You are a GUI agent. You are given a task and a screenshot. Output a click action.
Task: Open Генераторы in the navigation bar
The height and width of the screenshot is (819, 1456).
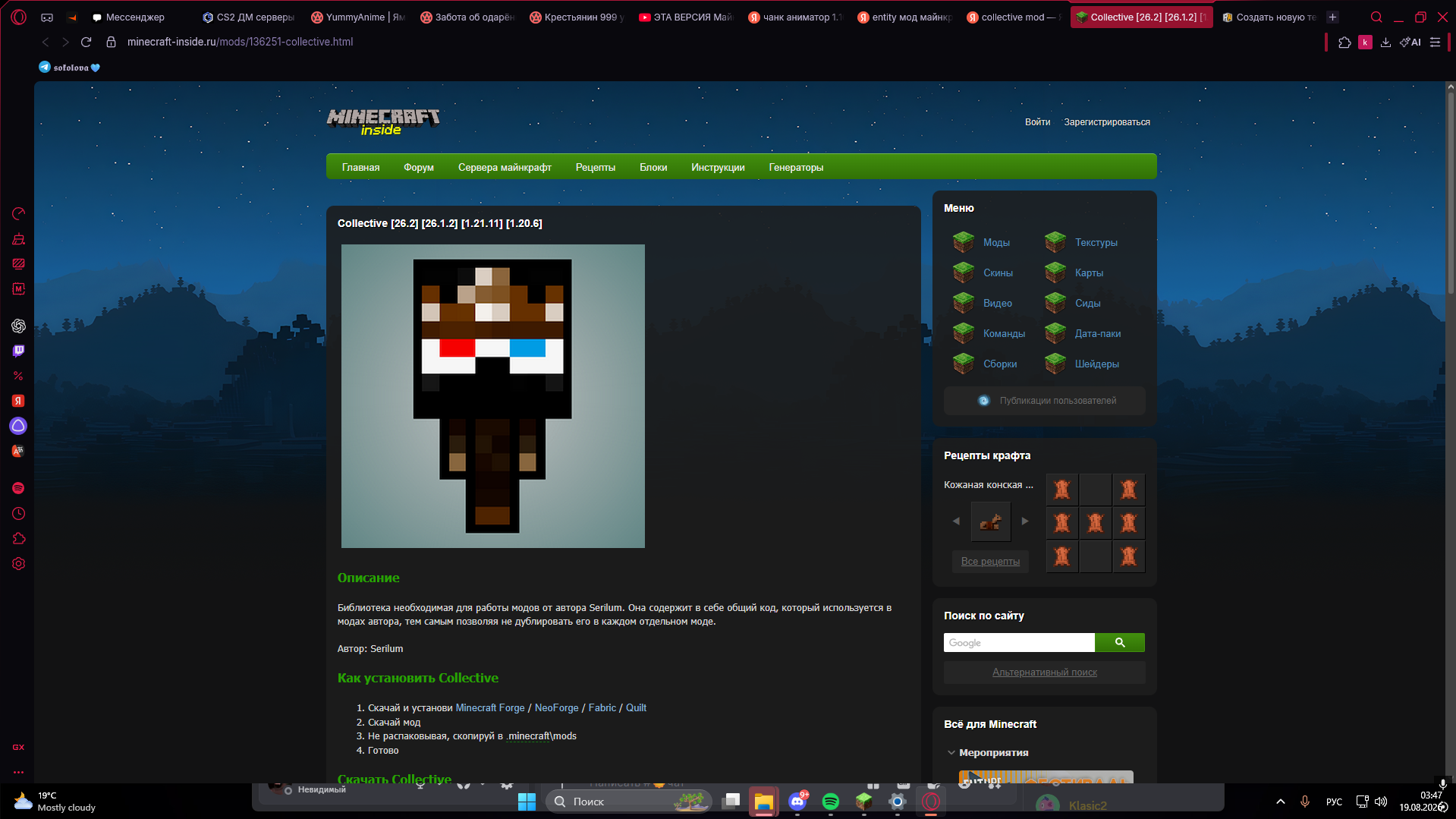796,167
